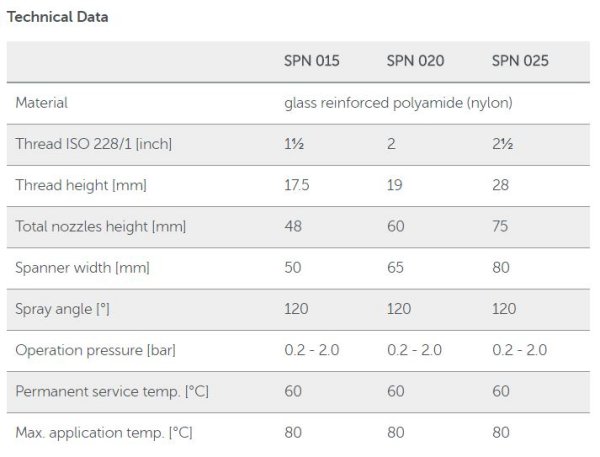This screenshot has width=600, height=457.
Task: Select the 75 total nozzles height value
Action: [500, 226]
